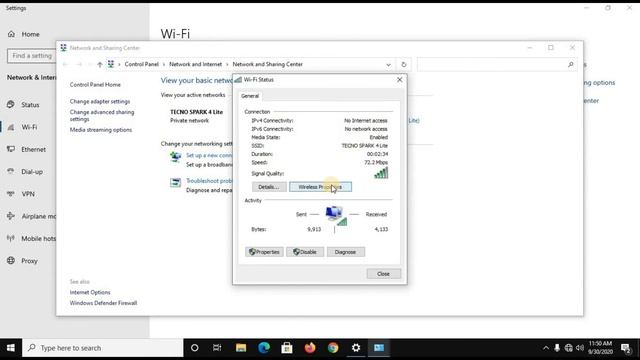Image resolution: width=640 pixels, height=360 pixels.
Task: Open Task View from the taskbar
Action: pyautogui.click(x=217, y=348)
